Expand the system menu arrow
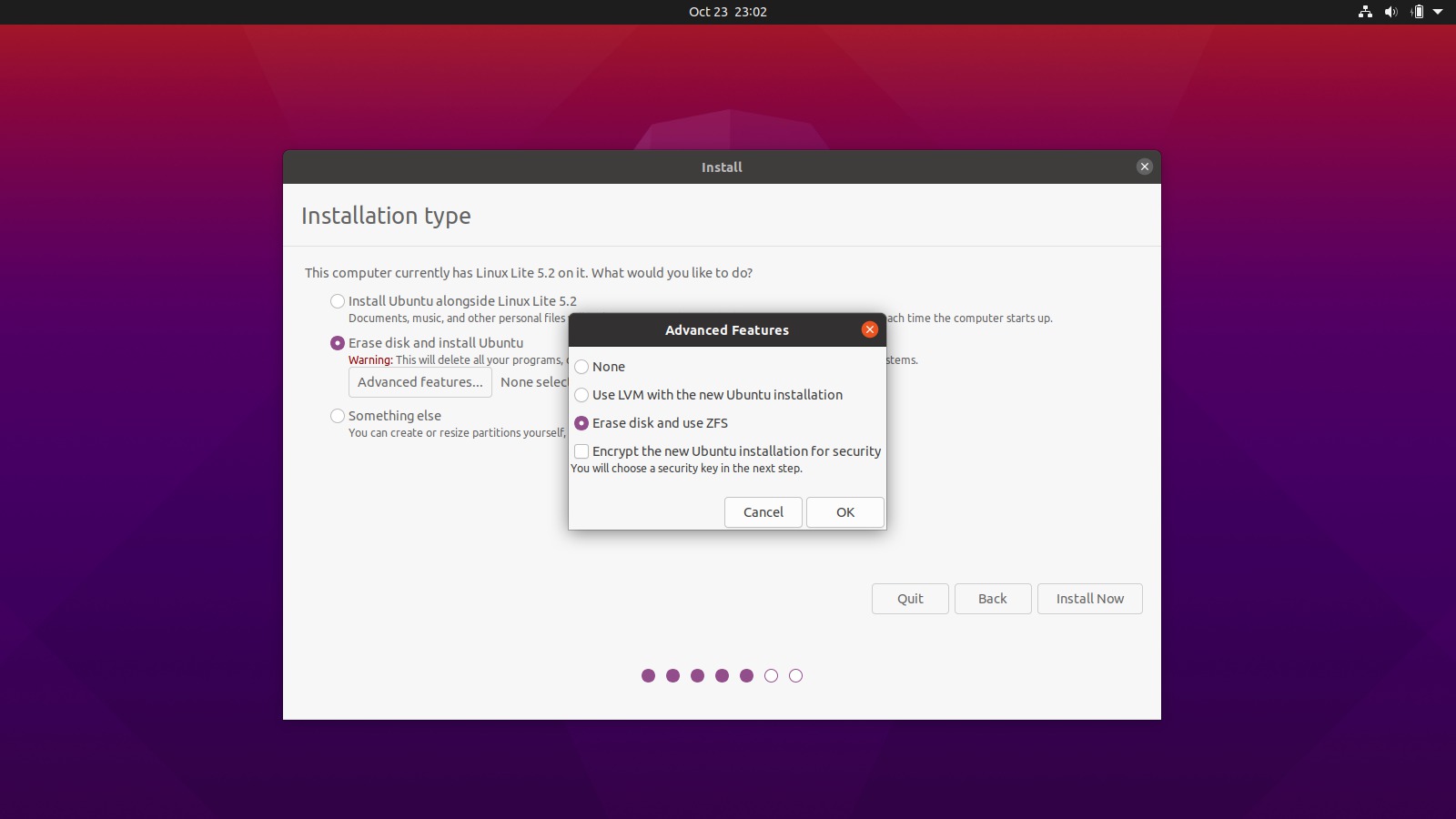This screenshot has width=1456, height=819. (1438, 12)
